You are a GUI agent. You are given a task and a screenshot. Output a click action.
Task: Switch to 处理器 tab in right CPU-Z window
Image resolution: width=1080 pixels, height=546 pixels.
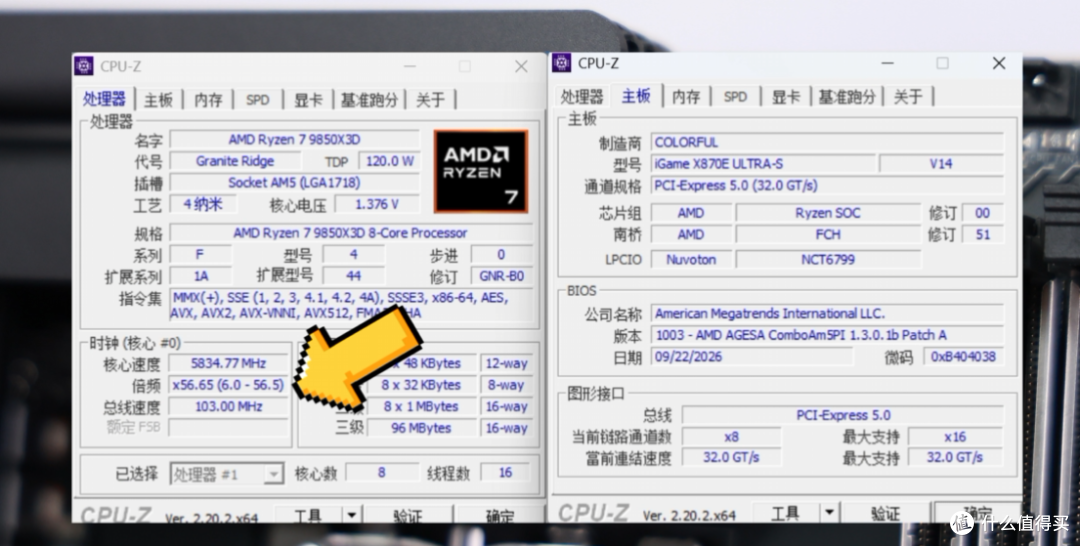(x=582, y=97)
